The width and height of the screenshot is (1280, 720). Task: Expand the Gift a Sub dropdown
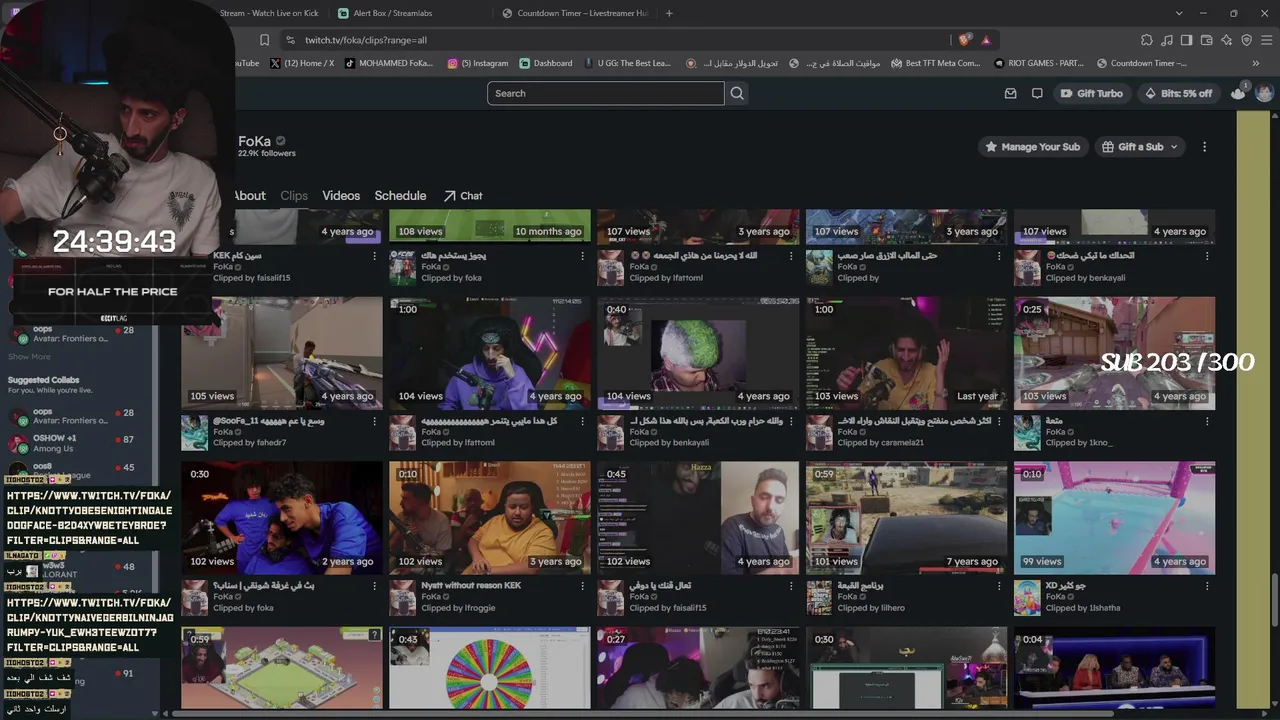tap(1141, 147)
